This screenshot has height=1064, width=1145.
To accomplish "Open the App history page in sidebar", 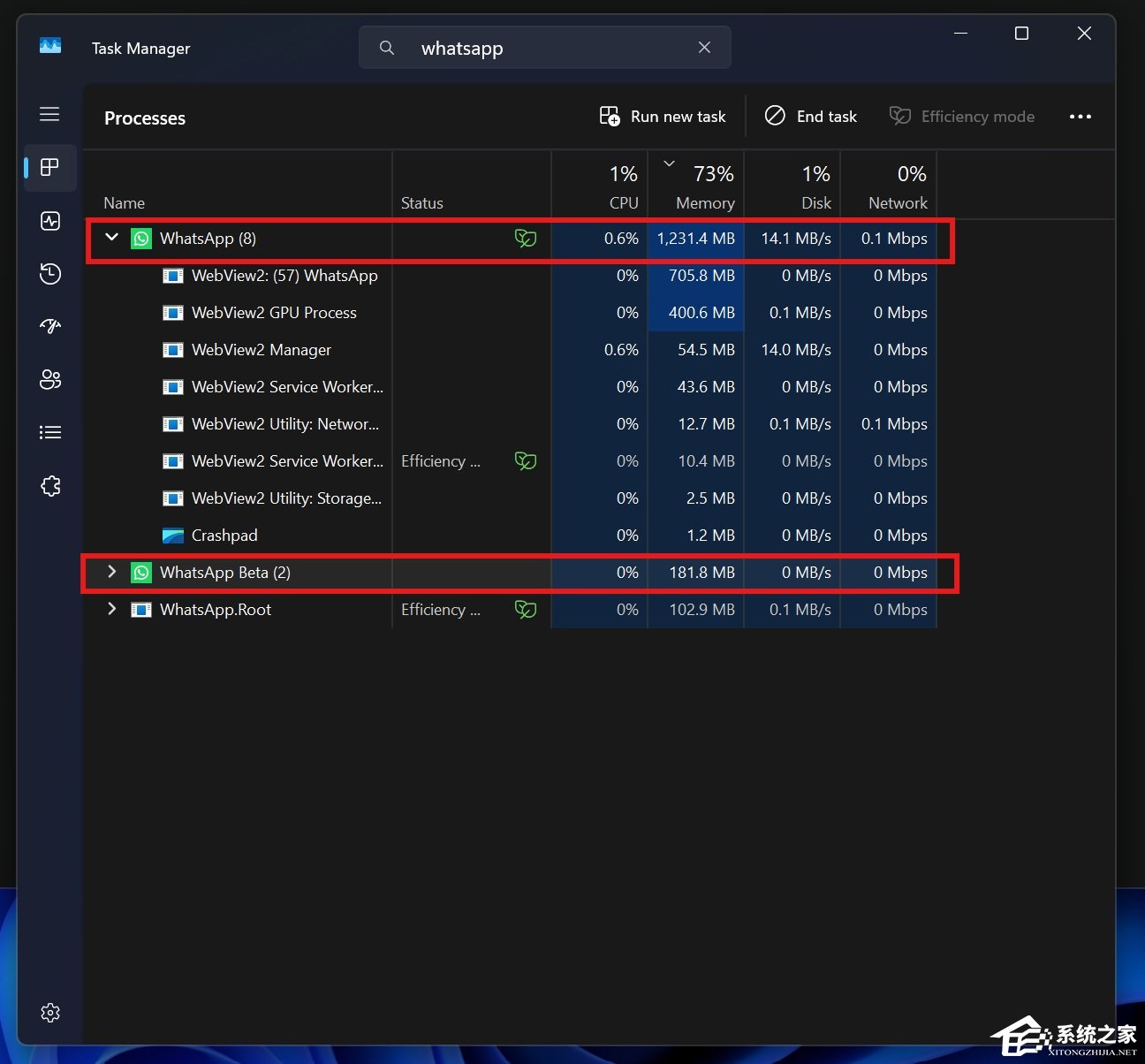I will (50, 274).
